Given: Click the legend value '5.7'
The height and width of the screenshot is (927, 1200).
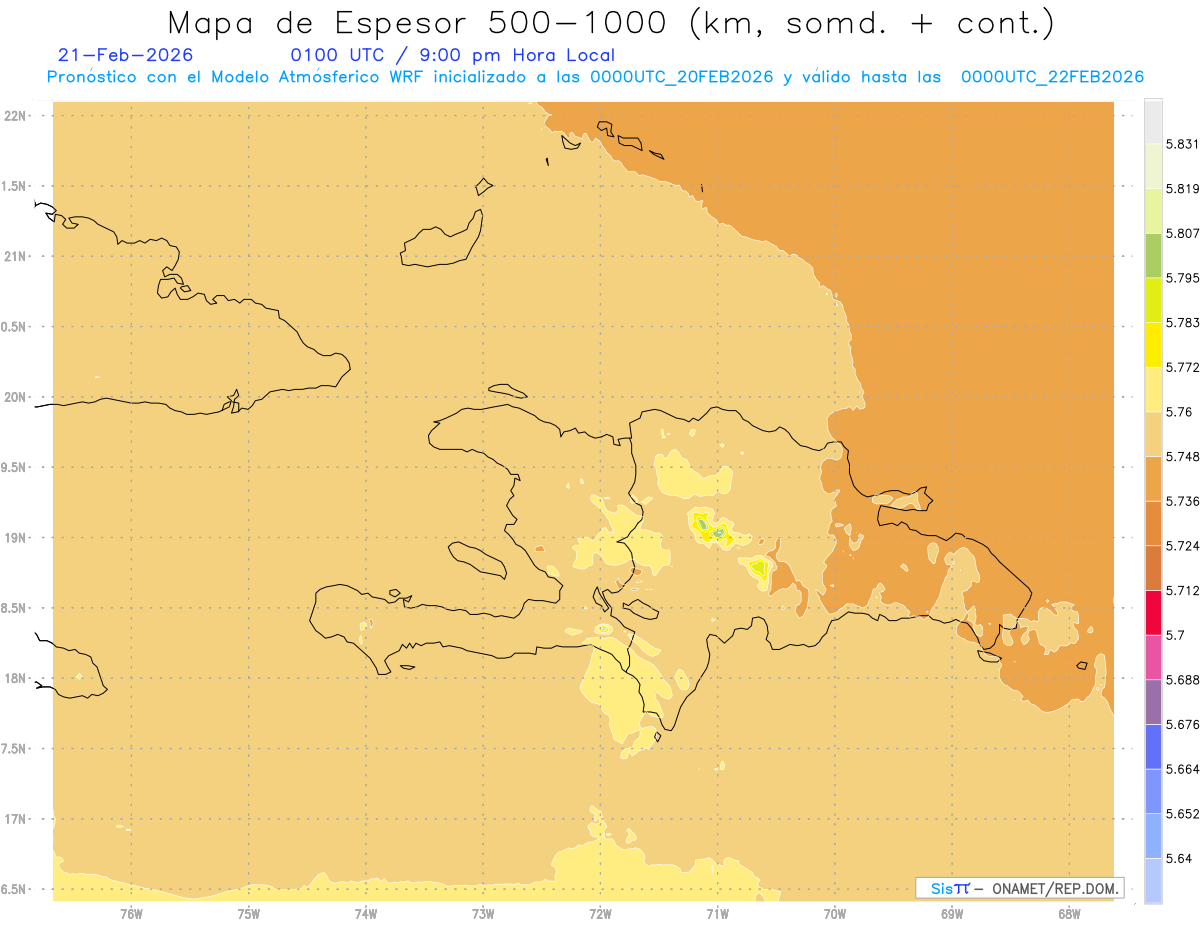Looking at the screenshot, I should pos(1175,635).
